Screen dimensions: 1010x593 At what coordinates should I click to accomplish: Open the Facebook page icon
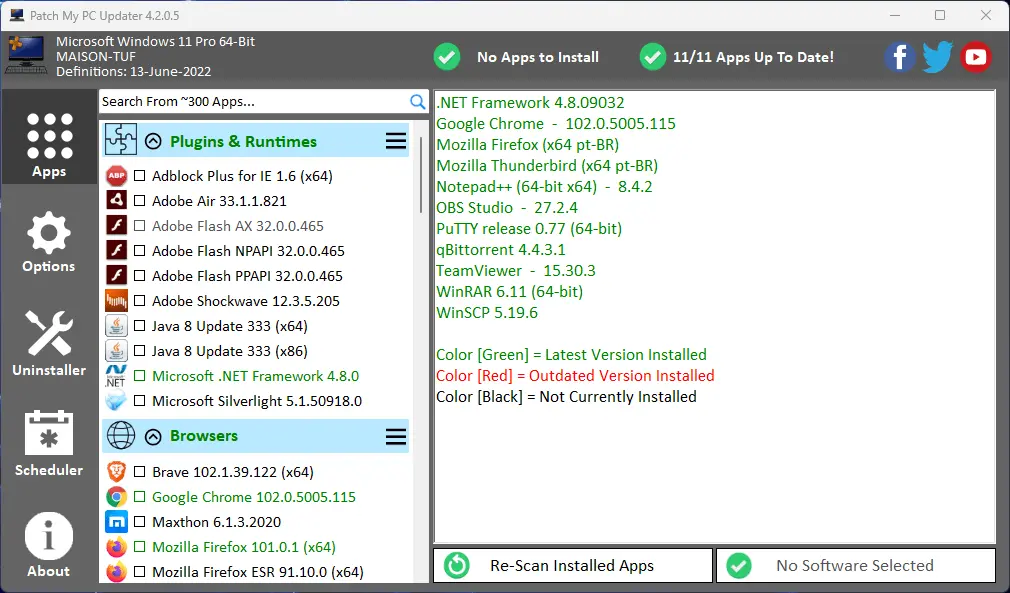point(900,57)
